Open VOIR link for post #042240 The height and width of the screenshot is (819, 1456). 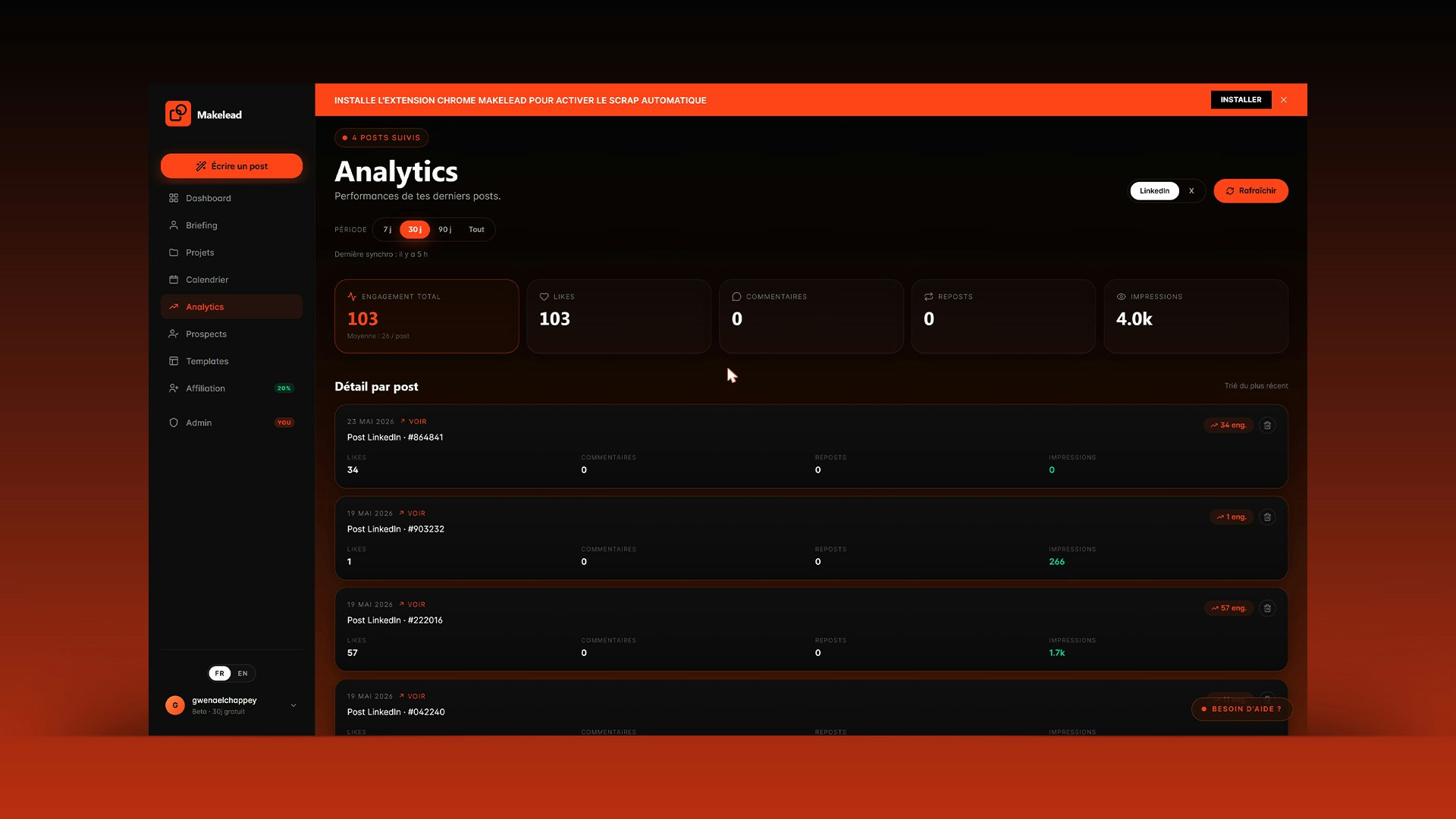pyautogui.click(x=412, y=696)
